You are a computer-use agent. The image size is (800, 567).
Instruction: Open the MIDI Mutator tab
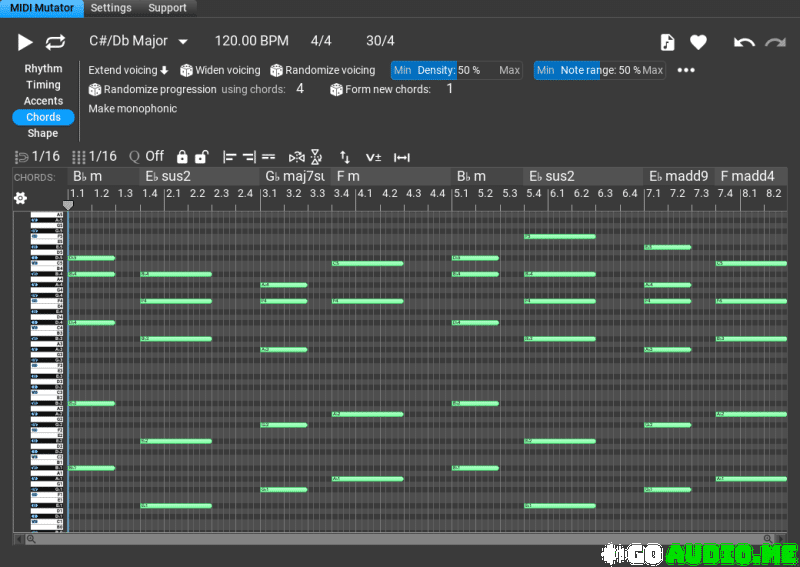42,8
